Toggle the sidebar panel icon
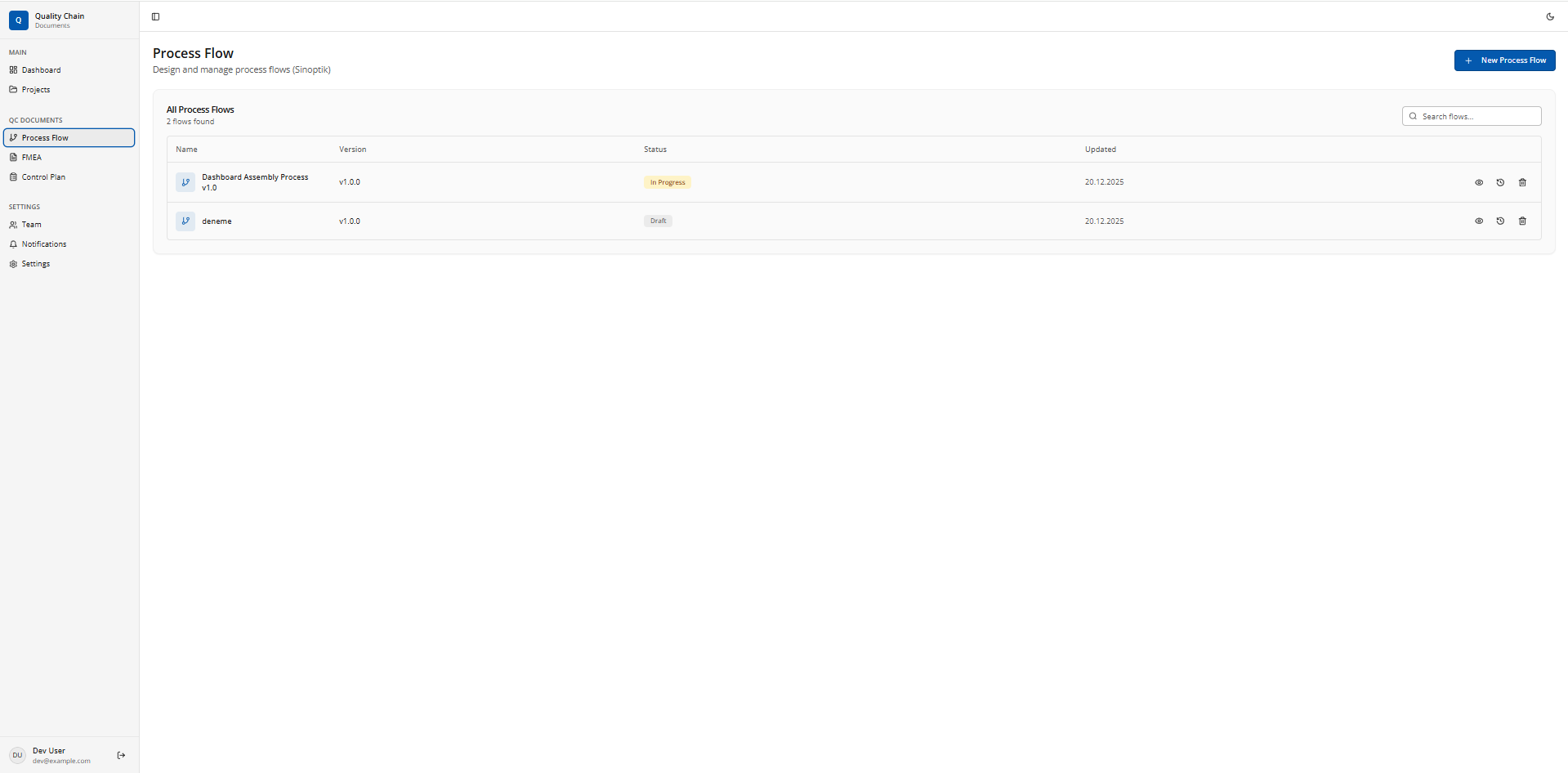Image resolution: width=1568 pixels, height=773 pixels. (155, 16)
